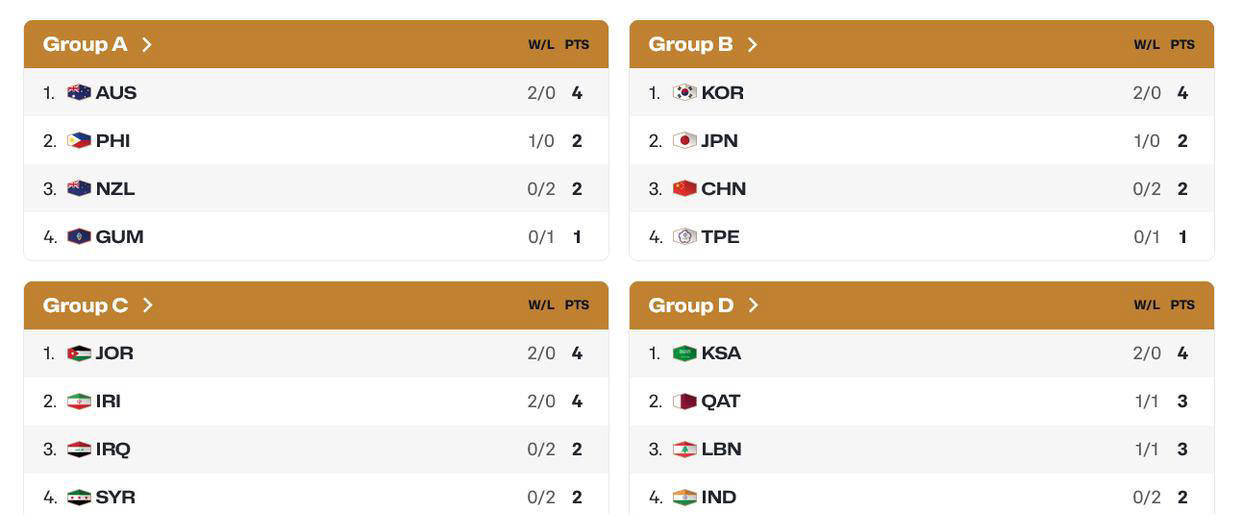
Task: Click the Australia flag icon
Action: (x=79, y=93)
